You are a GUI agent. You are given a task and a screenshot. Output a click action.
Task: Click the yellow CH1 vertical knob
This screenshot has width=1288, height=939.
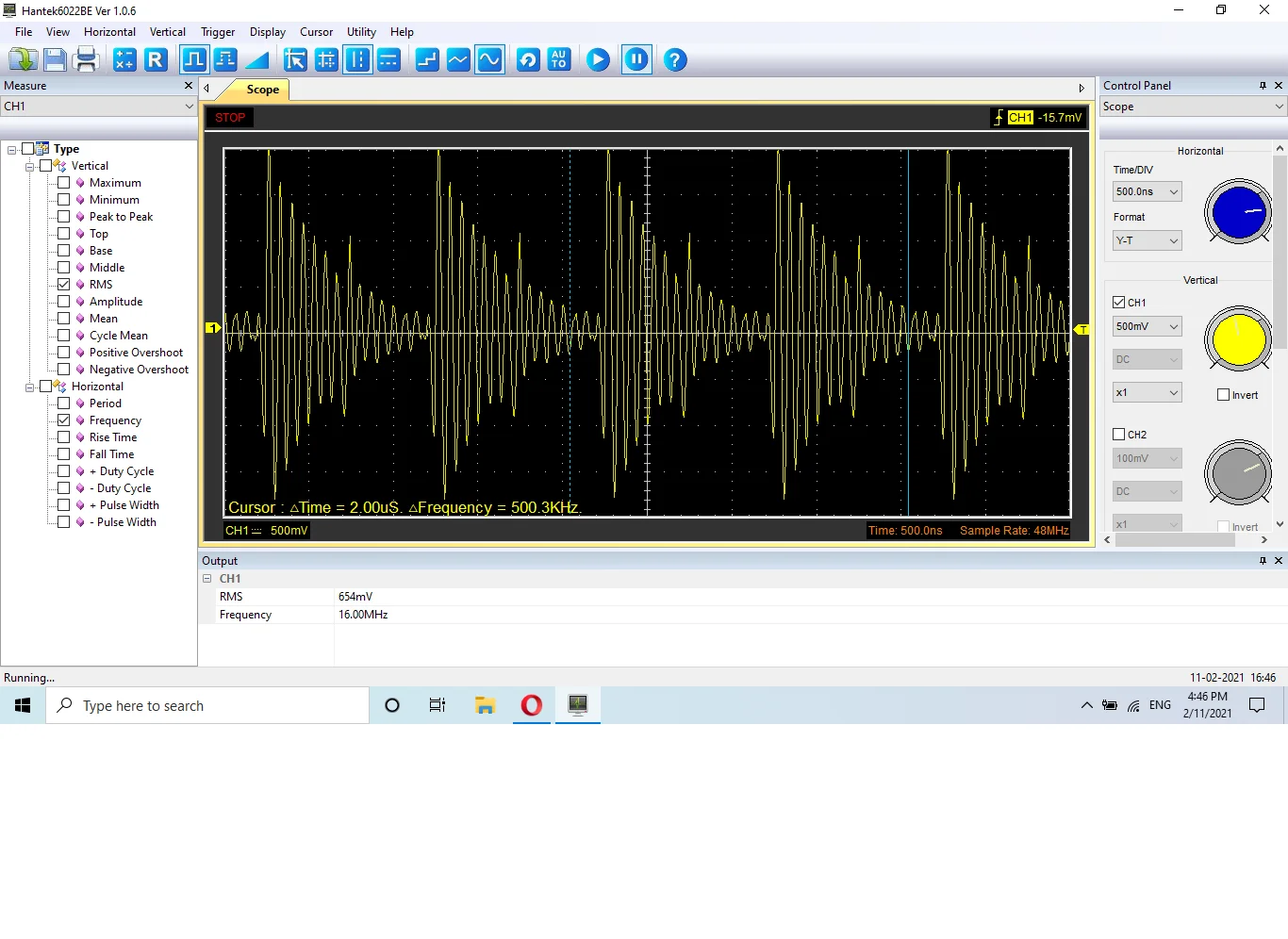[1238, 339]
